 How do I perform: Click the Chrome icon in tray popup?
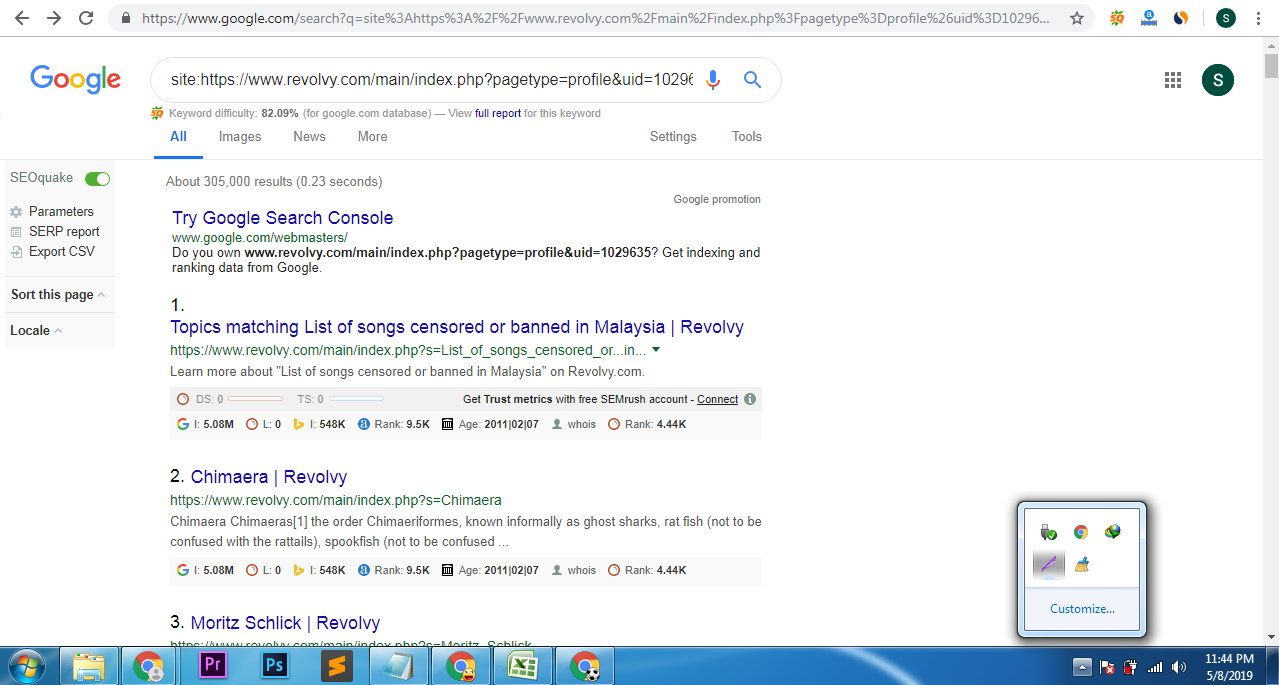pyautogui.click(x=1080, y=532)
